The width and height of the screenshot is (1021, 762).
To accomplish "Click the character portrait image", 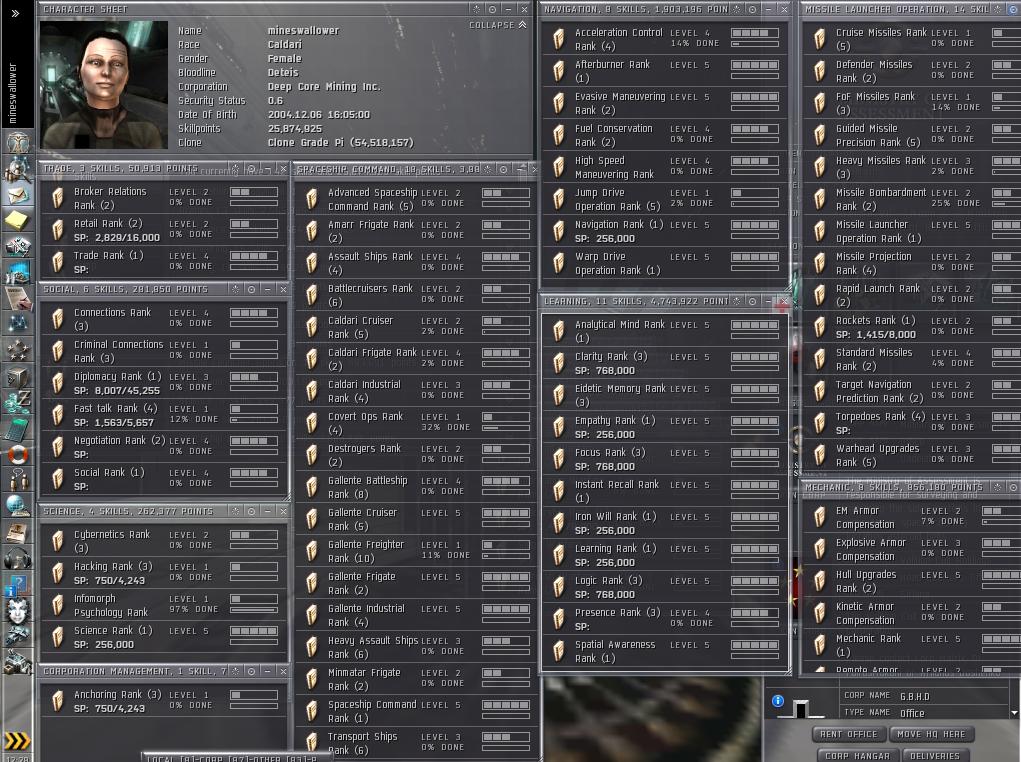I will coord(104,85).
